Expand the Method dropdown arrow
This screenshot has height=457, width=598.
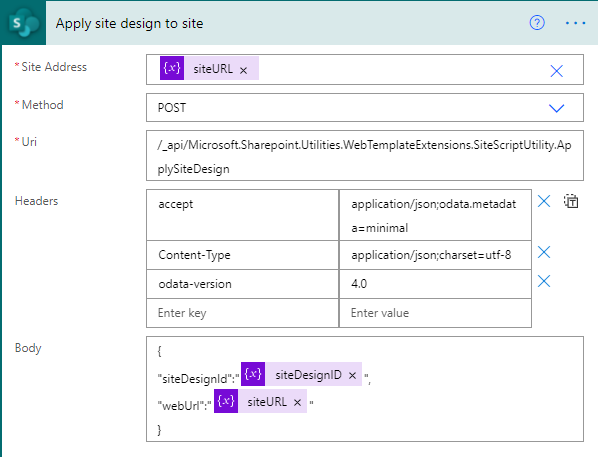[x=556, y=108]
